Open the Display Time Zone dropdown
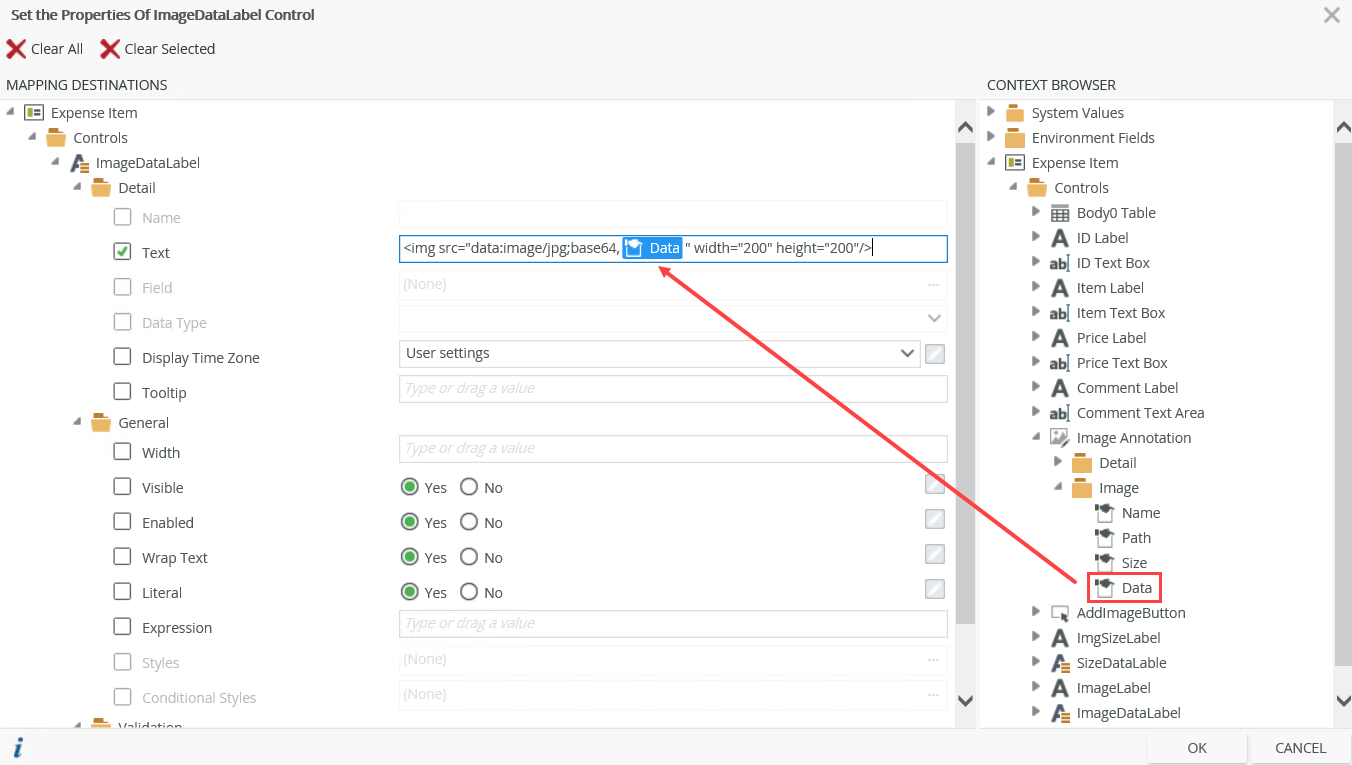This screenshot has width=1352, height=765. [x=907, y=353]
